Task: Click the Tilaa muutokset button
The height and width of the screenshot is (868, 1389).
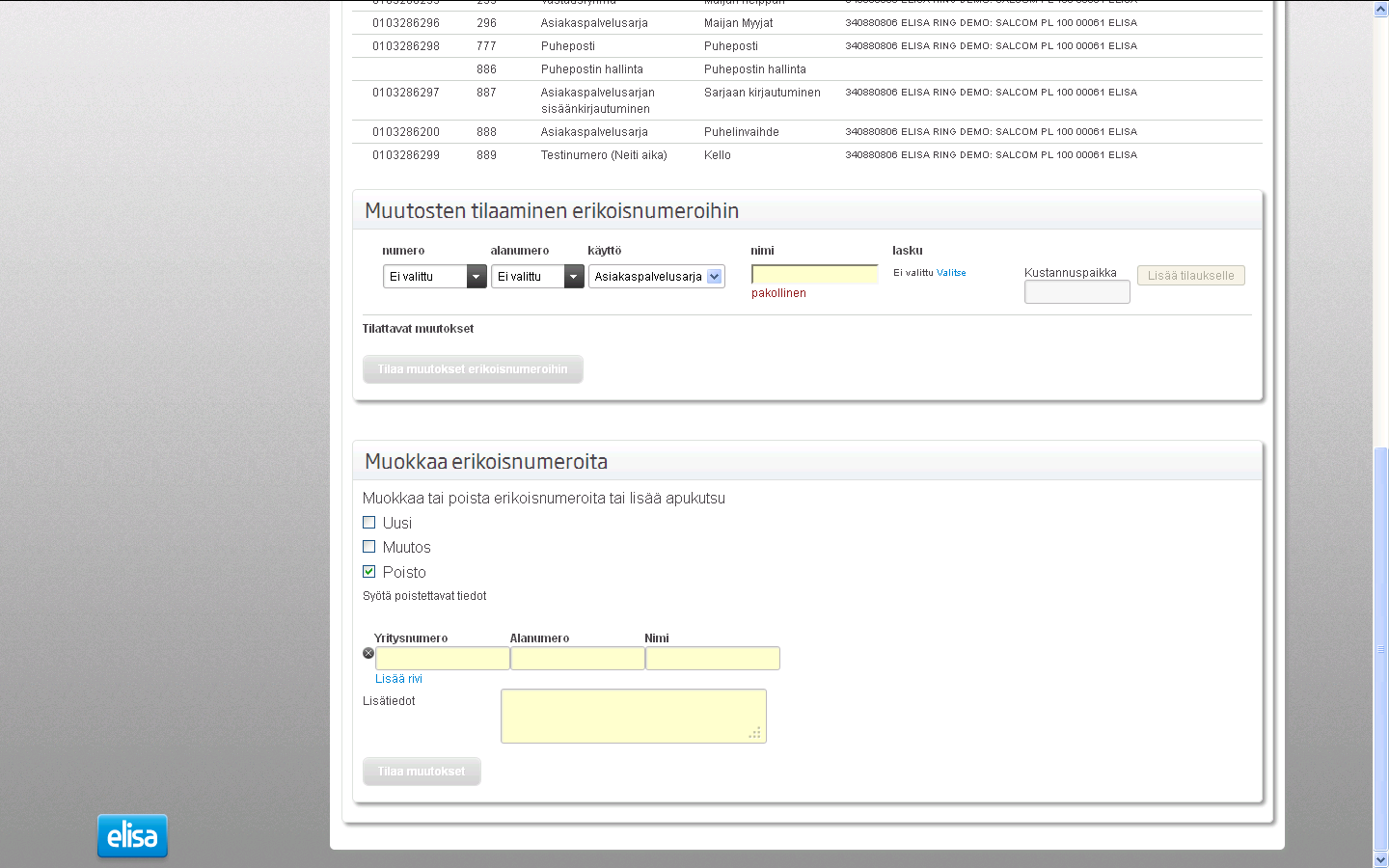Action: (x=422, y=772)
